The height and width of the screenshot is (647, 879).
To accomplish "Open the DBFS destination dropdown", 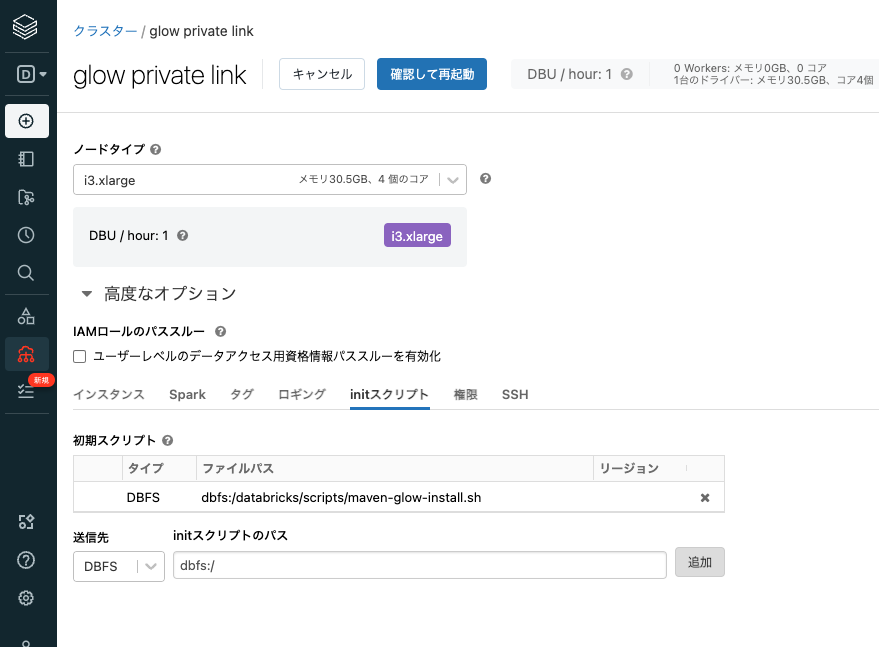I will (118, 566).
